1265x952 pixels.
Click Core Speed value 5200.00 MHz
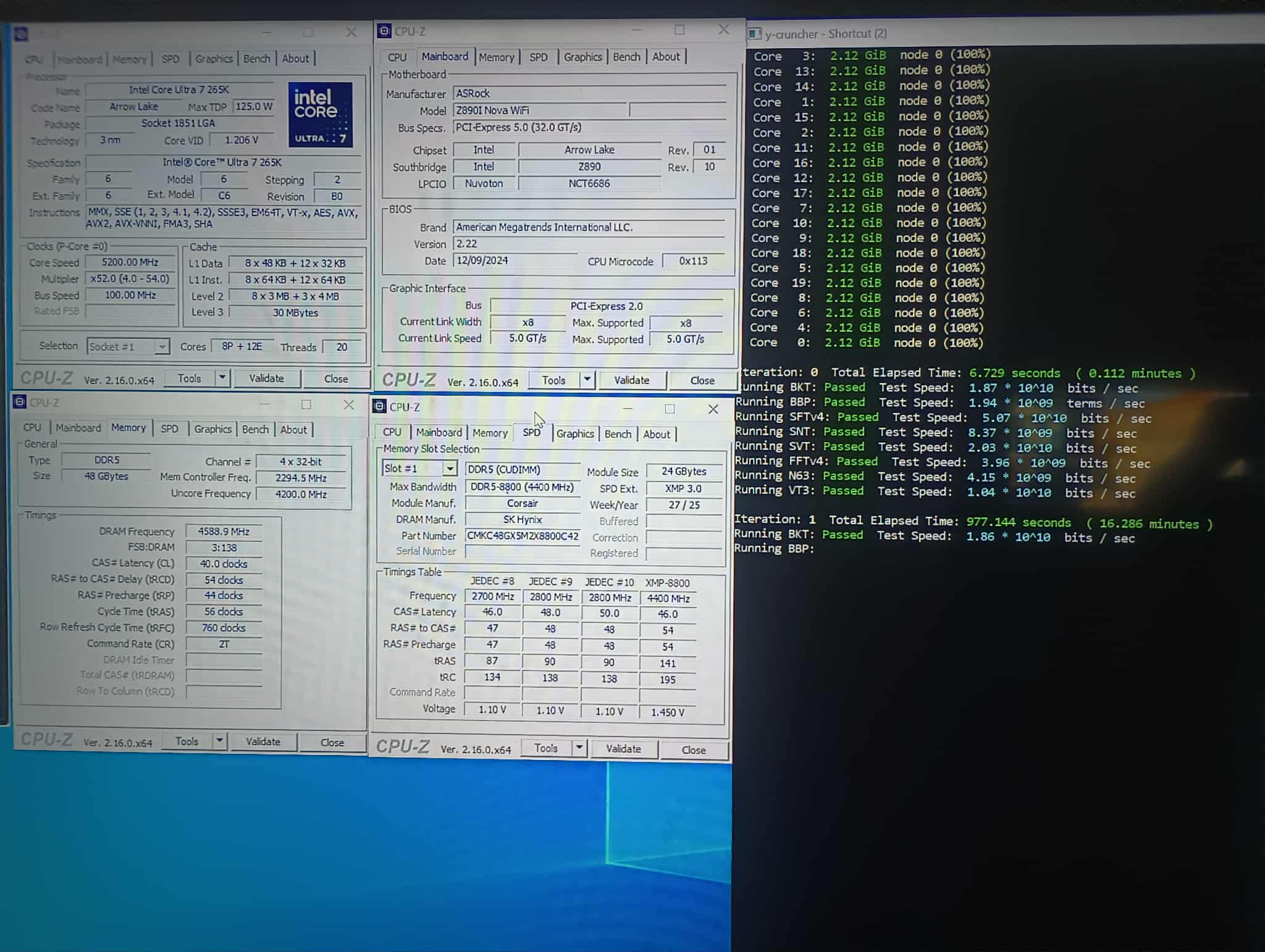point(130,262)
